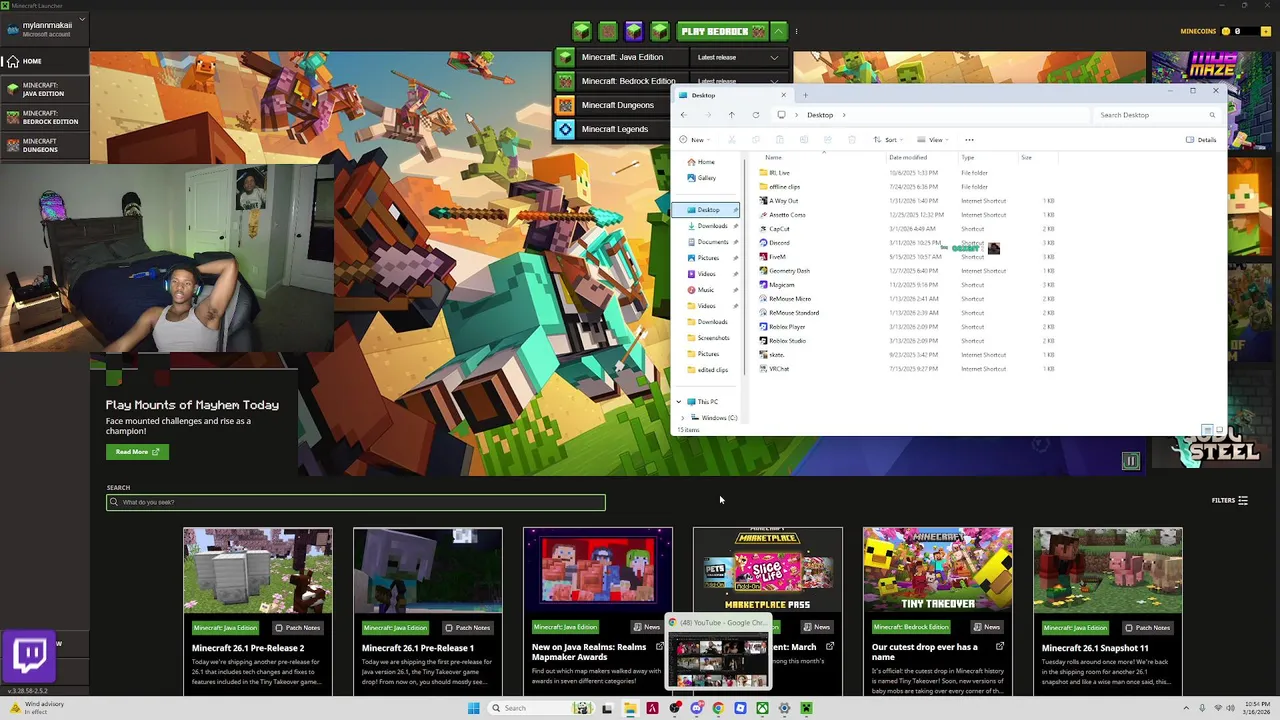Open Minecraft 26.1 Pre-Release 1 news card
The height and width of the screenshot is (720, 1280).
428,612
